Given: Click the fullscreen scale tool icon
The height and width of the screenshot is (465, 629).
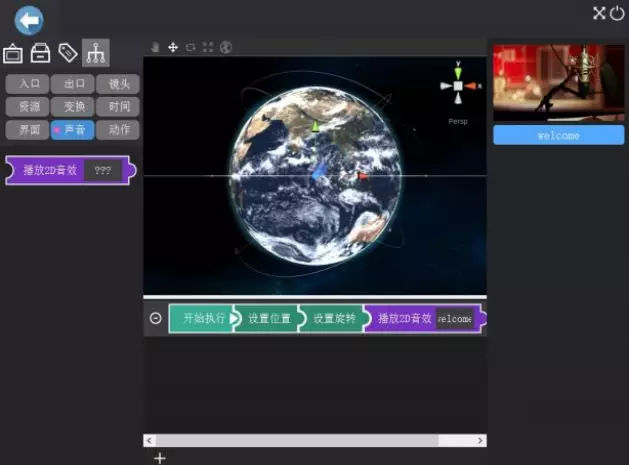Looking at the screenshot, I should click(208, 47).
